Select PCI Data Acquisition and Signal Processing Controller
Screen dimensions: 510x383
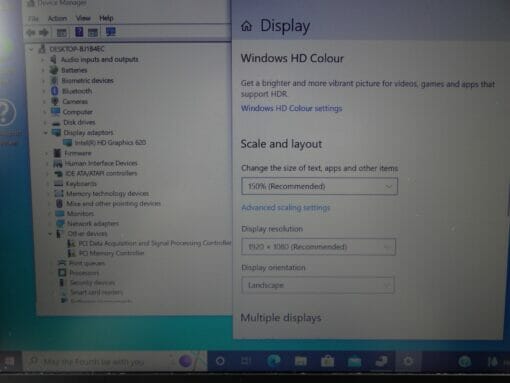155,243
